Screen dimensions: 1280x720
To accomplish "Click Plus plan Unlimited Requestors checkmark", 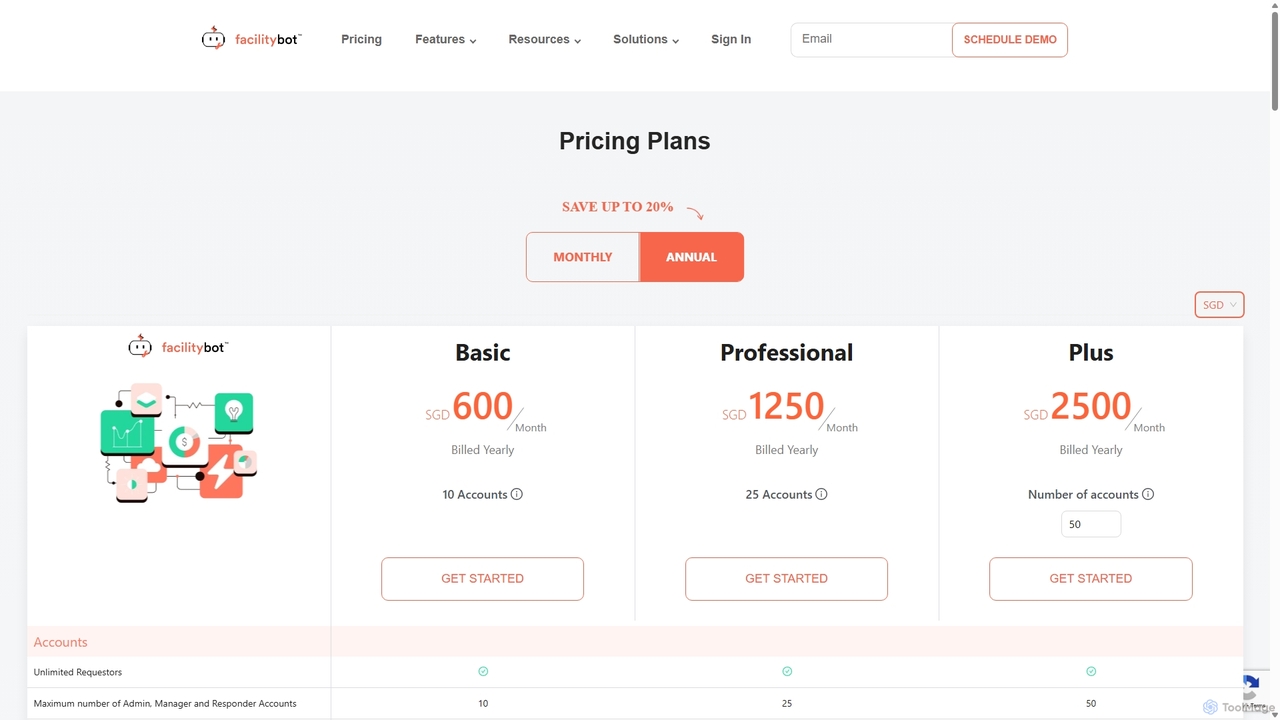I will [1091, 672].
